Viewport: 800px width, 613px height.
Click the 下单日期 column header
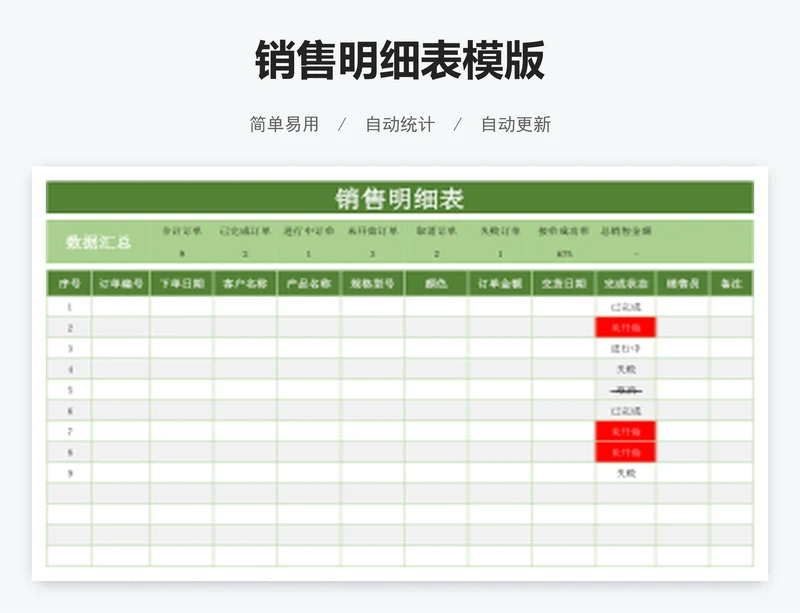point(182,283)
